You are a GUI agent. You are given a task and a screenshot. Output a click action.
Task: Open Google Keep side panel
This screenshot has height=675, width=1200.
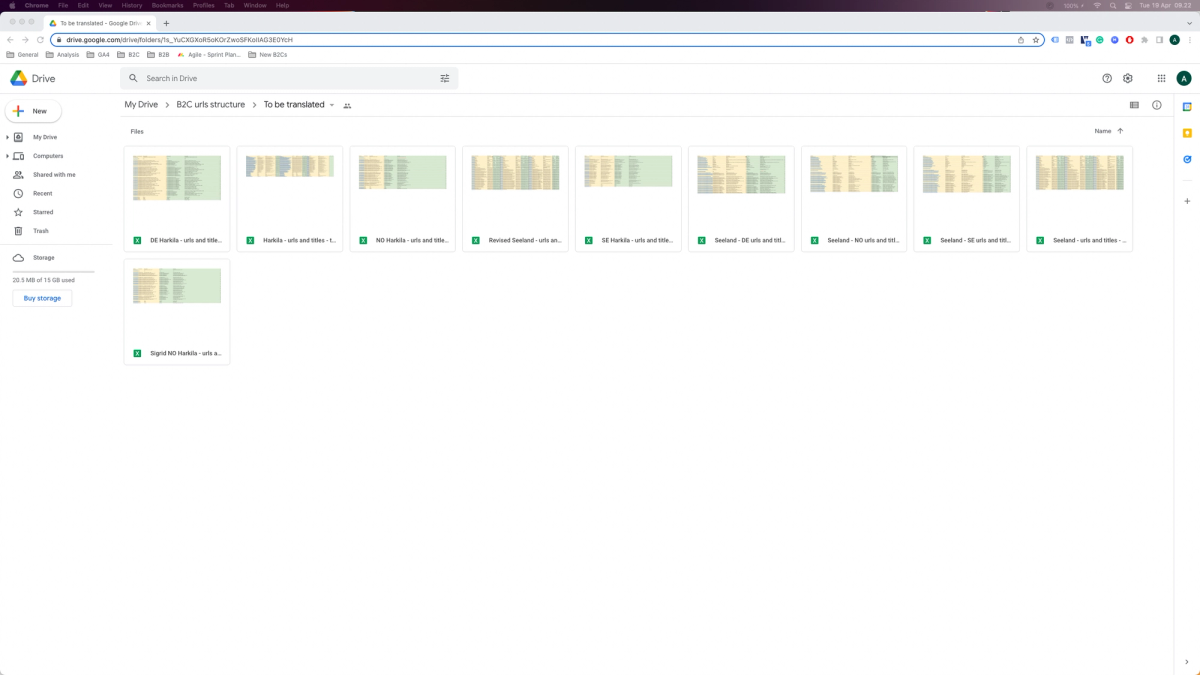pyautogui.click(x=1187, y=133)
